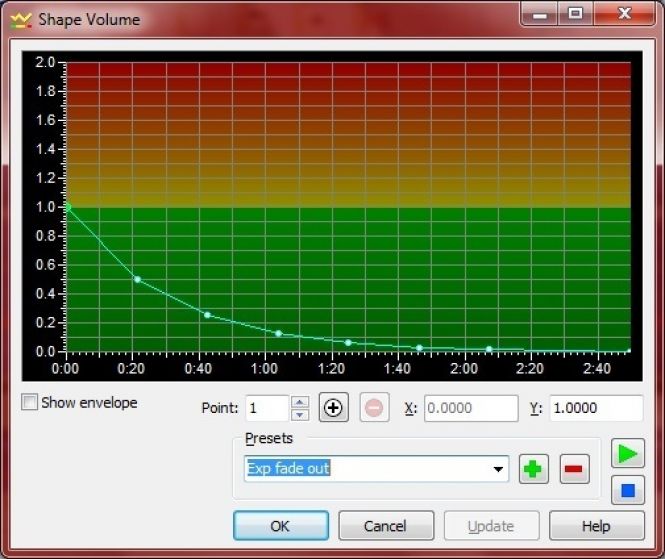665x559 pixels.
Task: Click the Cancel button
Action: (386, 525)
